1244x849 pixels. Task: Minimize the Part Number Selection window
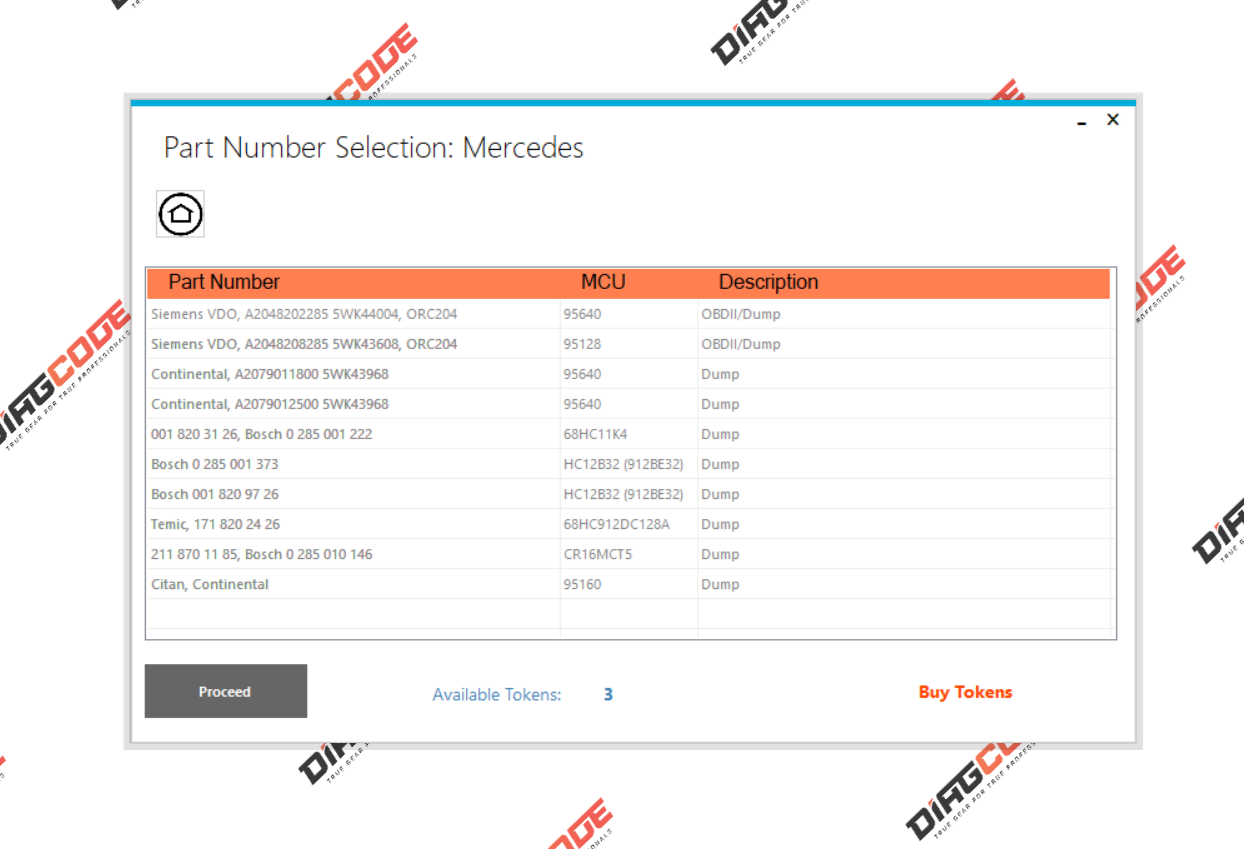point(1082,121)
